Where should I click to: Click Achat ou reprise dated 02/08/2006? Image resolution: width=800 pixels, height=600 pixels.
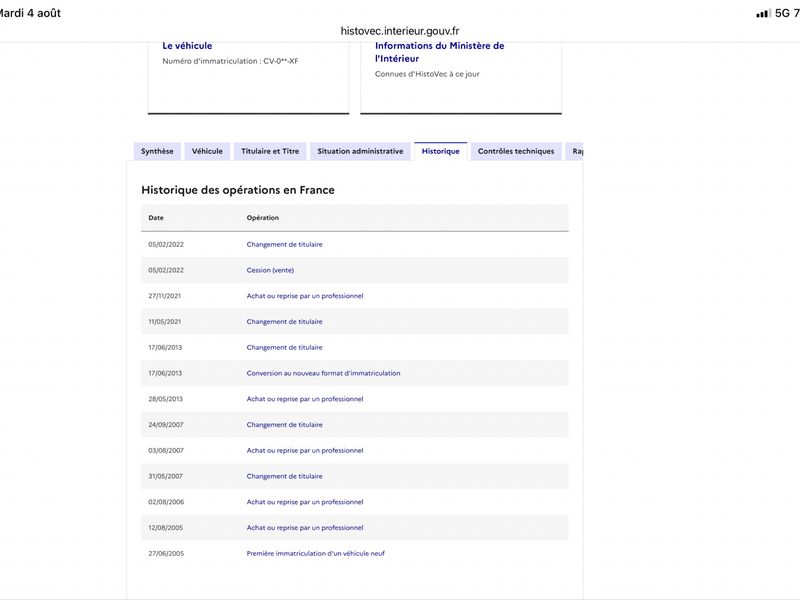tap(305, 502)
